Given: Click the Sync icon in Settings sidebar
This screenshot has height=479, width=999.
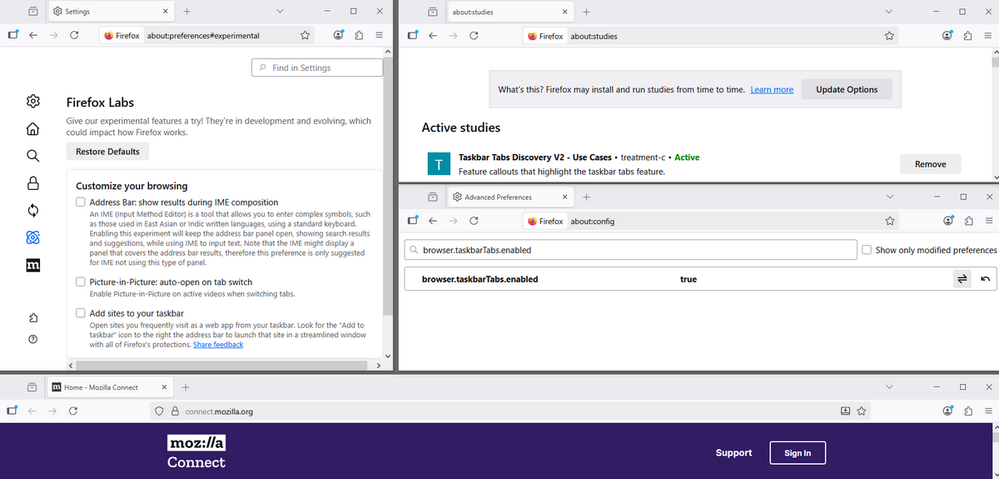Looking at the screenshot, I should click(x=33, y=210).
